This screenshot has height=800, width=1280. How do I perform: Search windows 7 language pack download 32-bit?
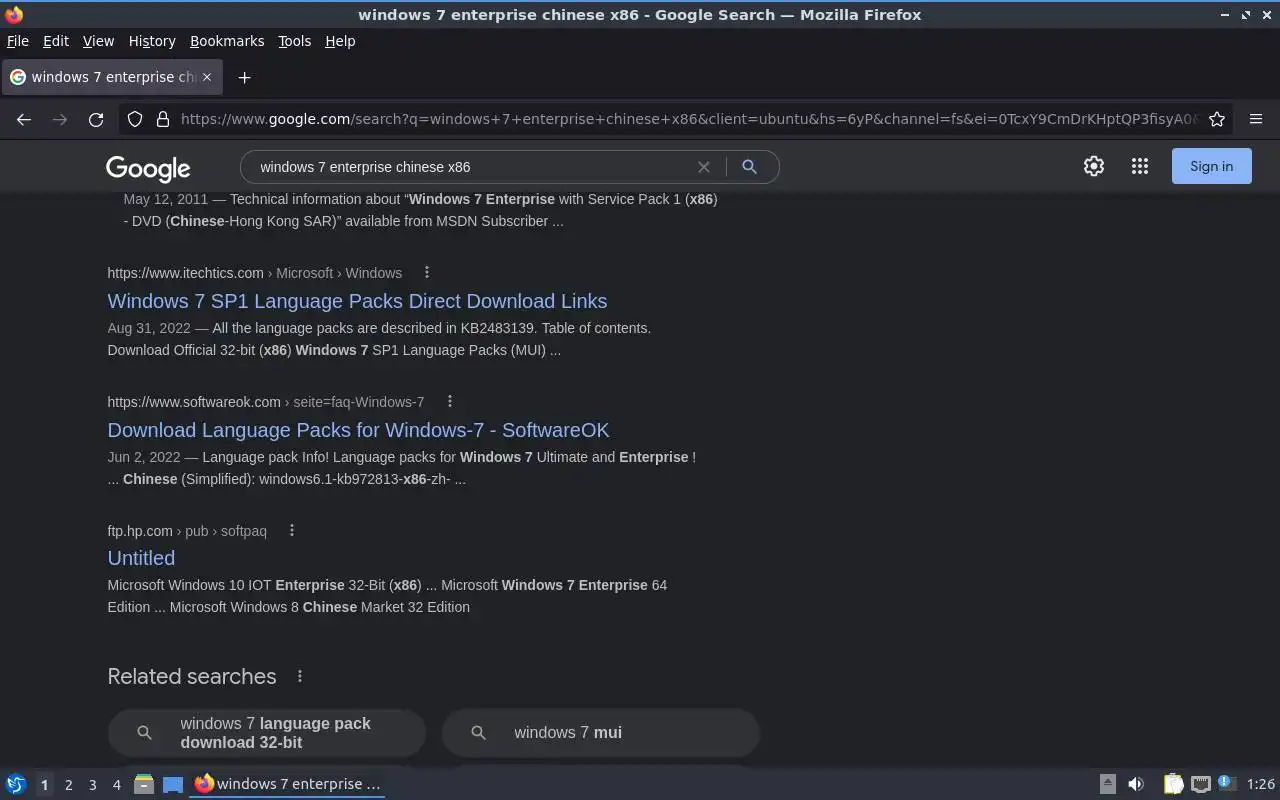(267, 733)
